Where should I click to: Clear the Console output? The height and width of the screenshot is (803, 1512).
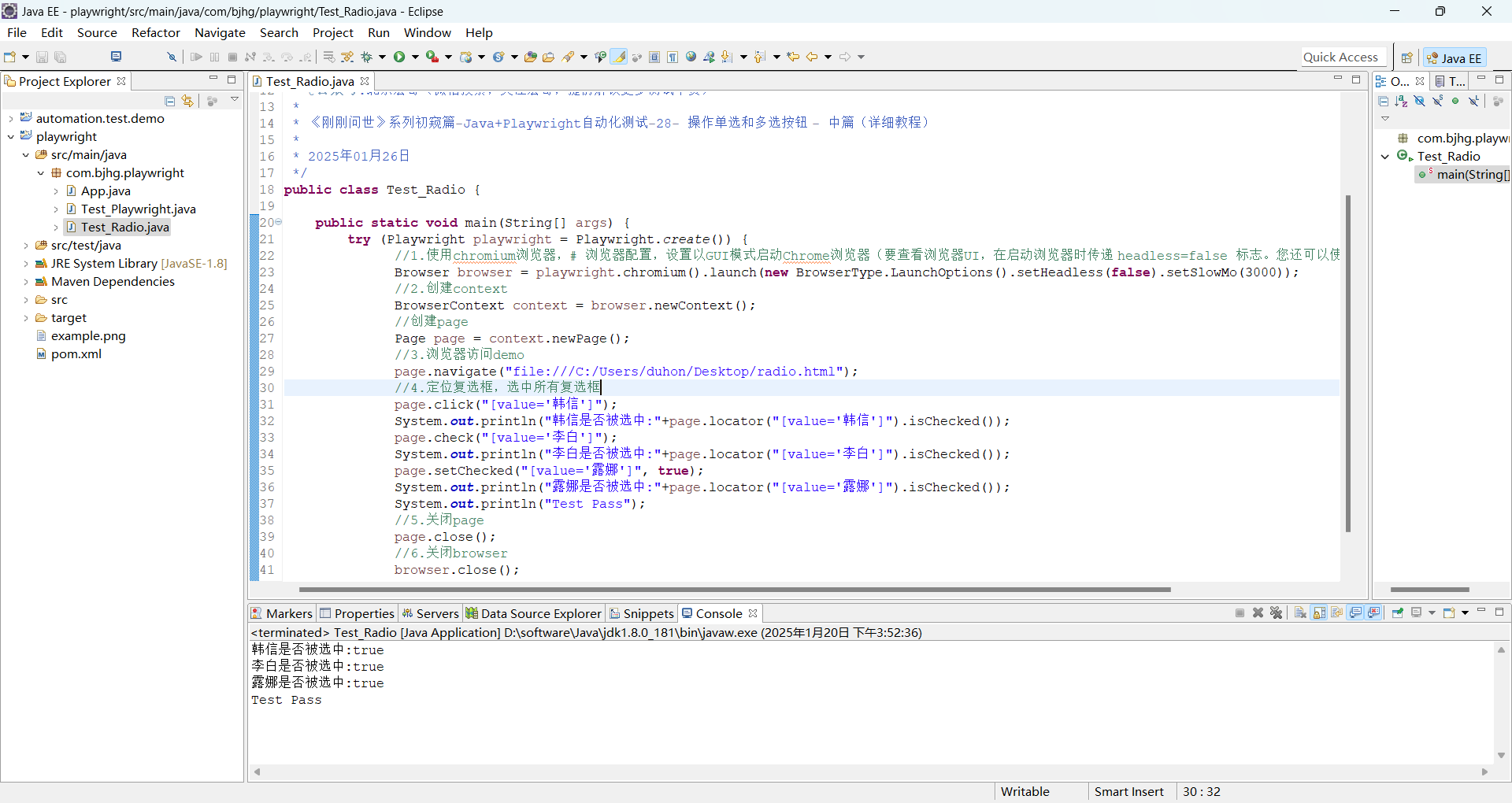click(1300, 613)
